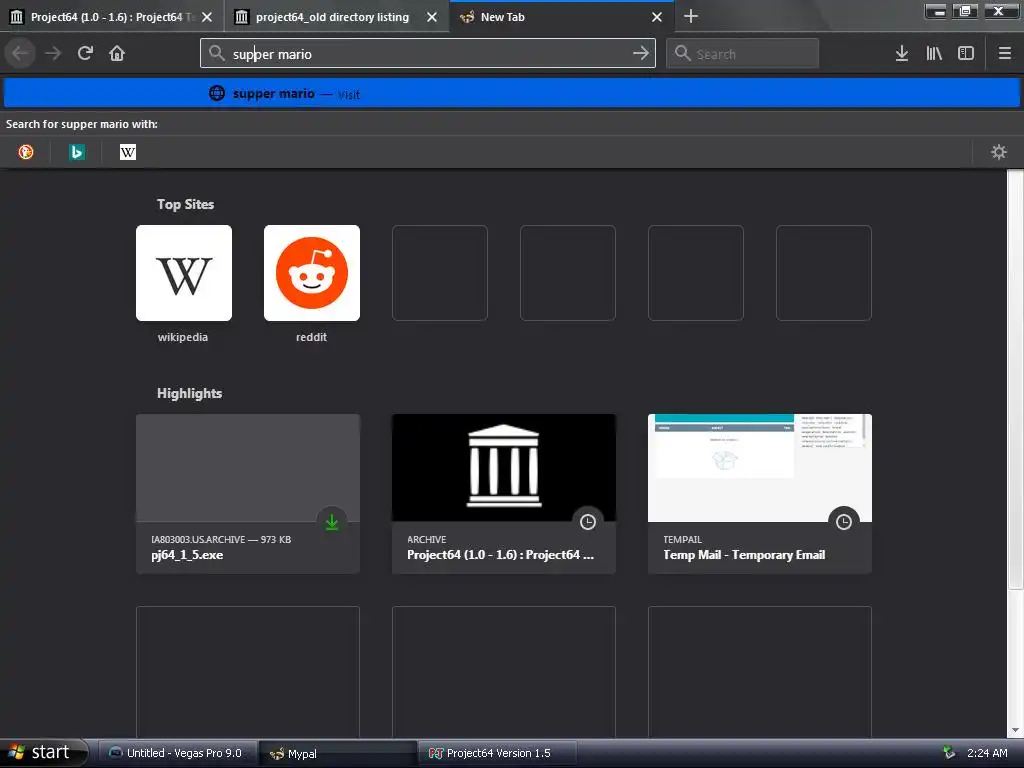Go back to the previous page

pos(20,54)
